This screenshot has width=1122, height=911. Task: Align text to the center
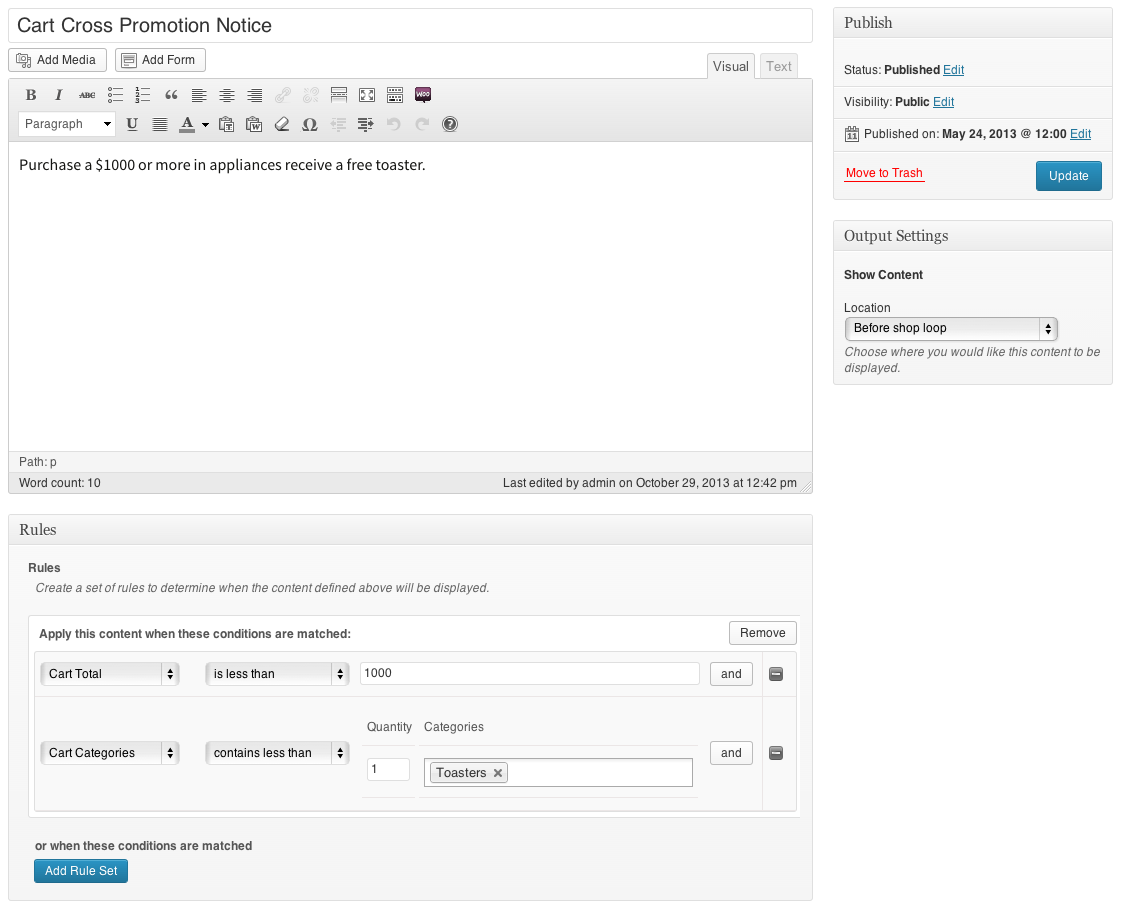point(227,95)
